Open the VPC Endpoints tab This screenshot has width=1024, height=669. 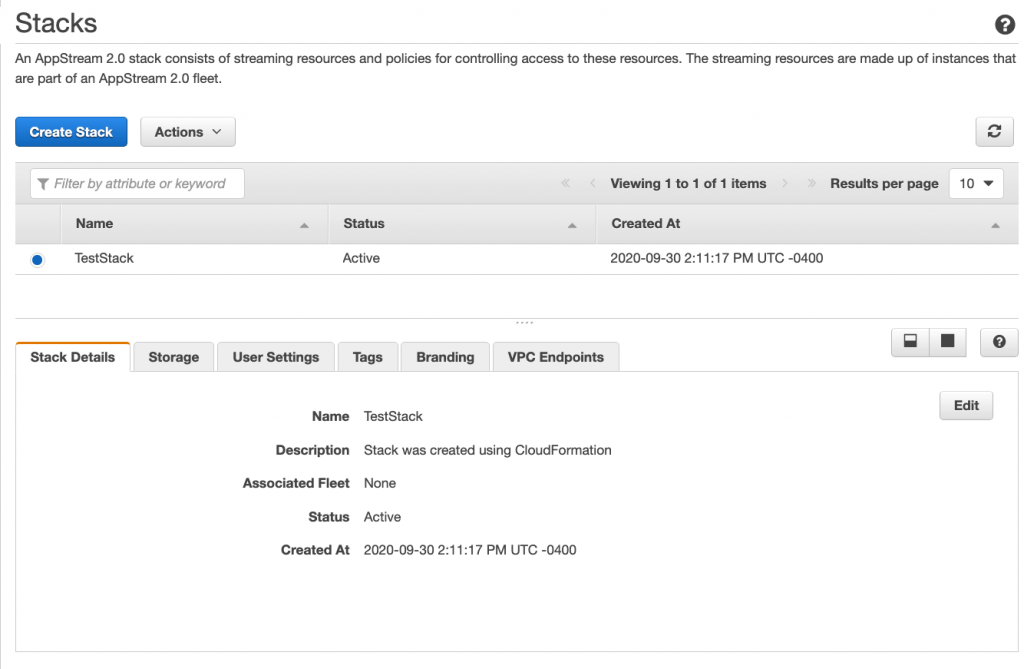(x=555, y=356)
